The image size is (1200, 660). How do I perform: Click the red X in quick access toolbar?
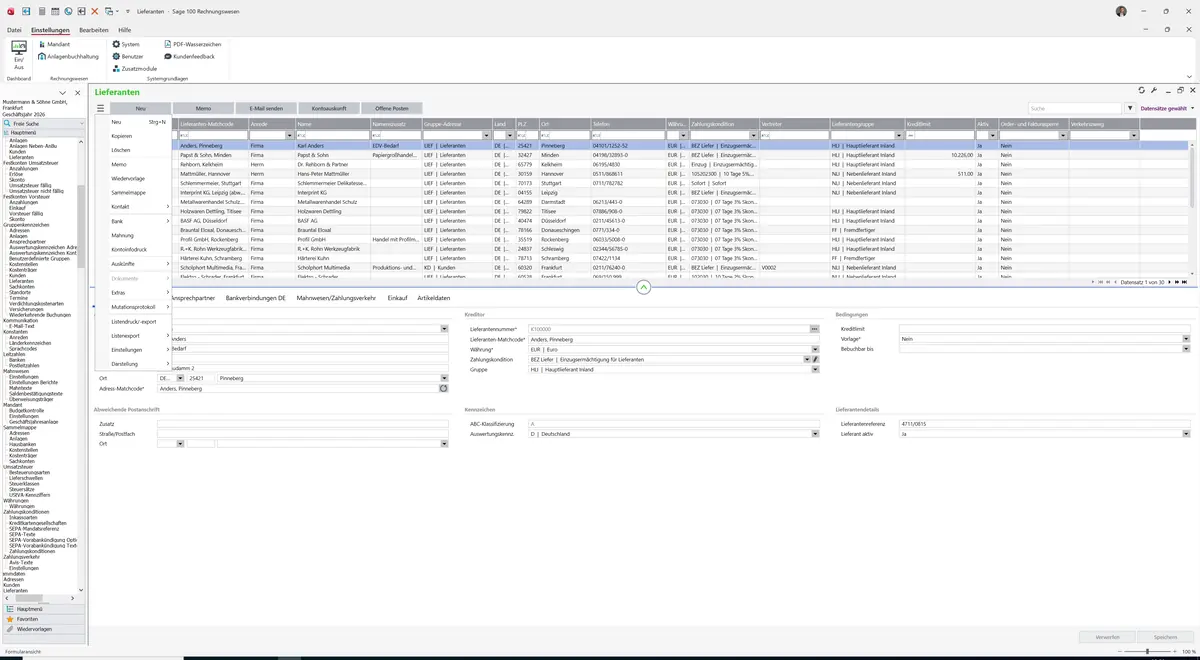click(95, 11)
